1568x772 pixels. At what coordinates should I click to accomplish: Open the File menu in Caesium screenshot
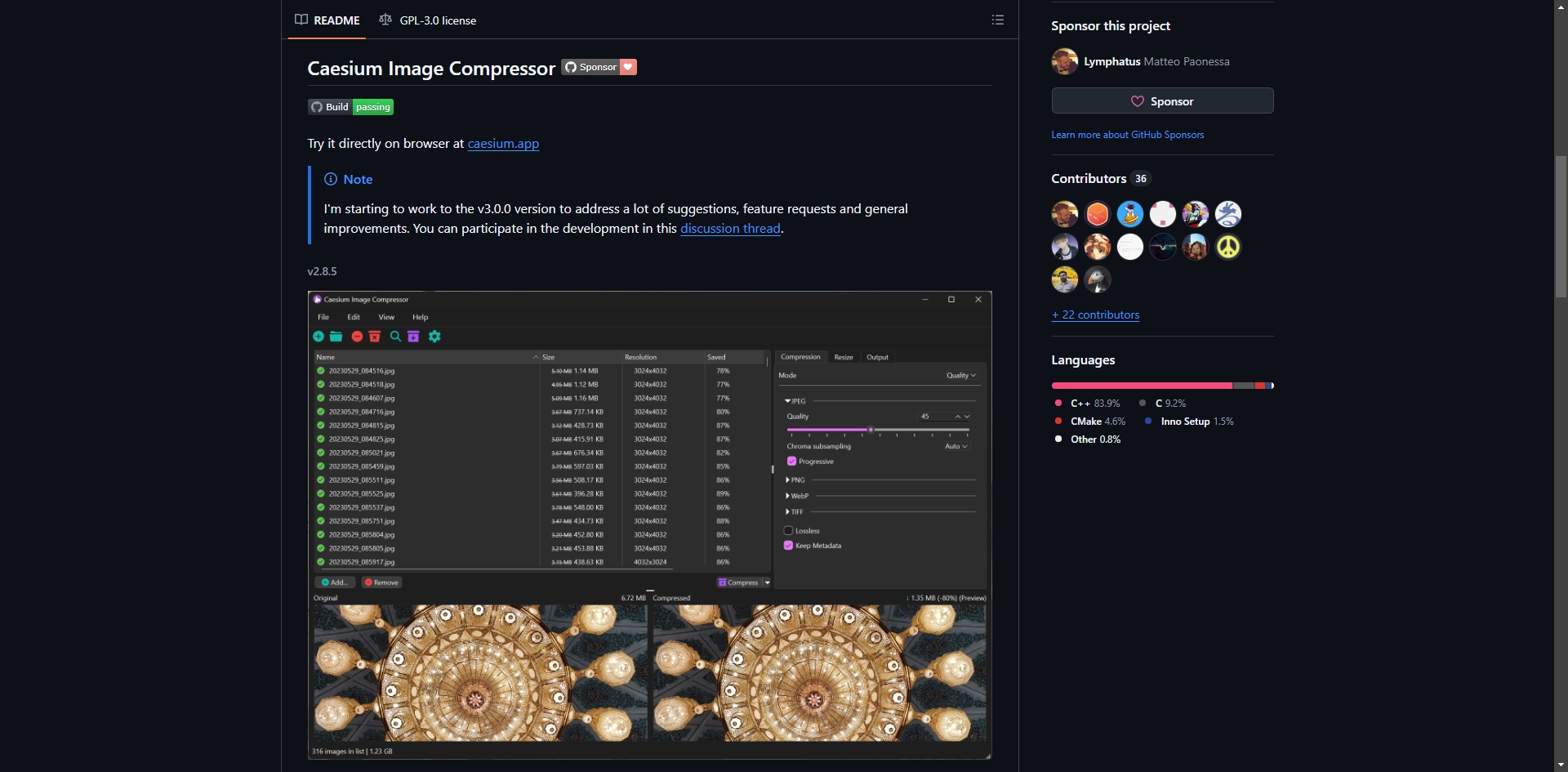click(323, 317)
